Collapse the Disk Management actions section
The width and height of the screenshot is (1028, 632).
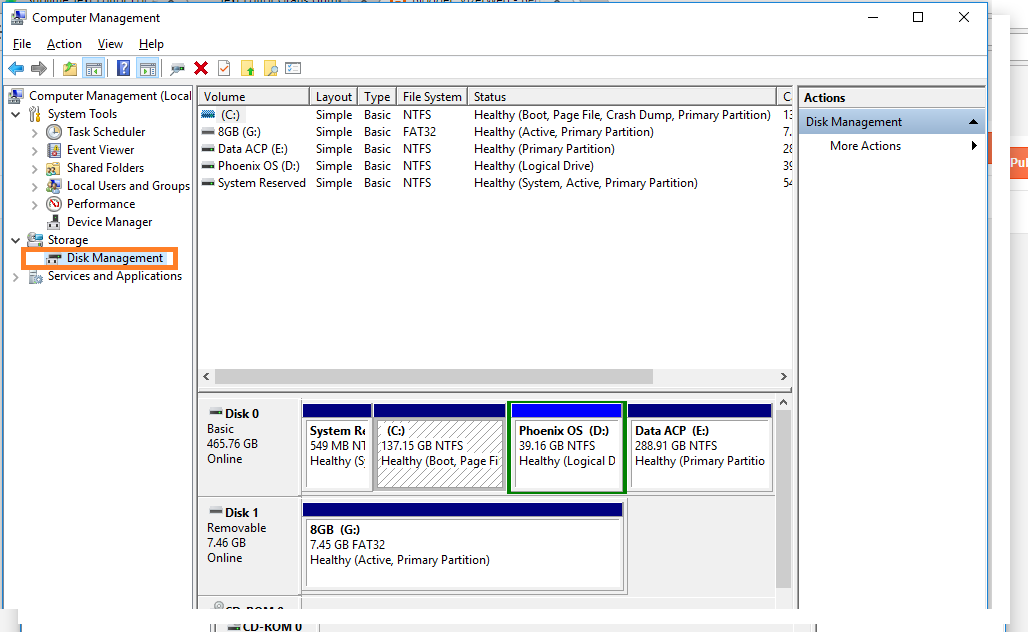[x=973, y=122]
